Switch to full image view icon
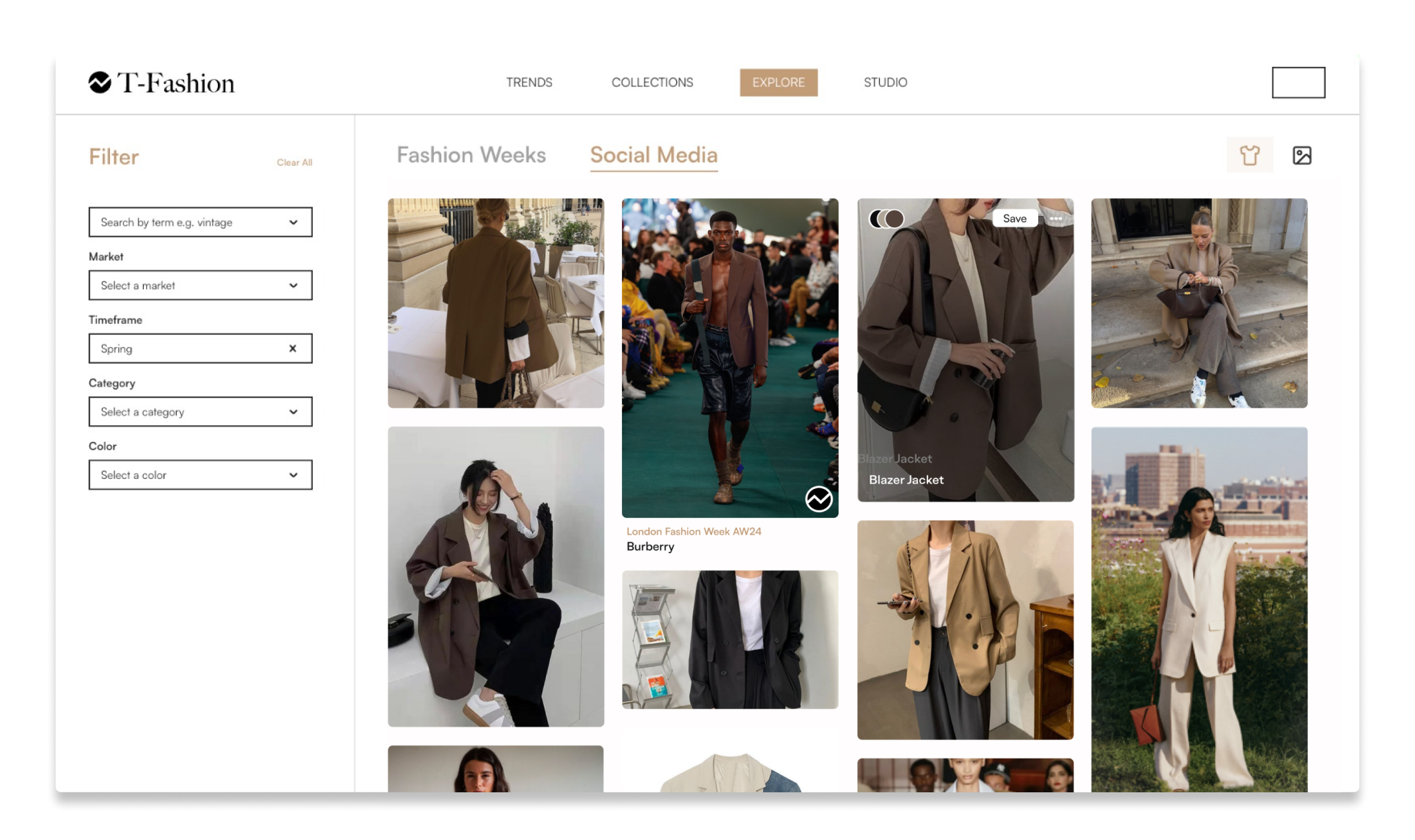Screen dimensions: 1415x840 [x=1301, y=155]
